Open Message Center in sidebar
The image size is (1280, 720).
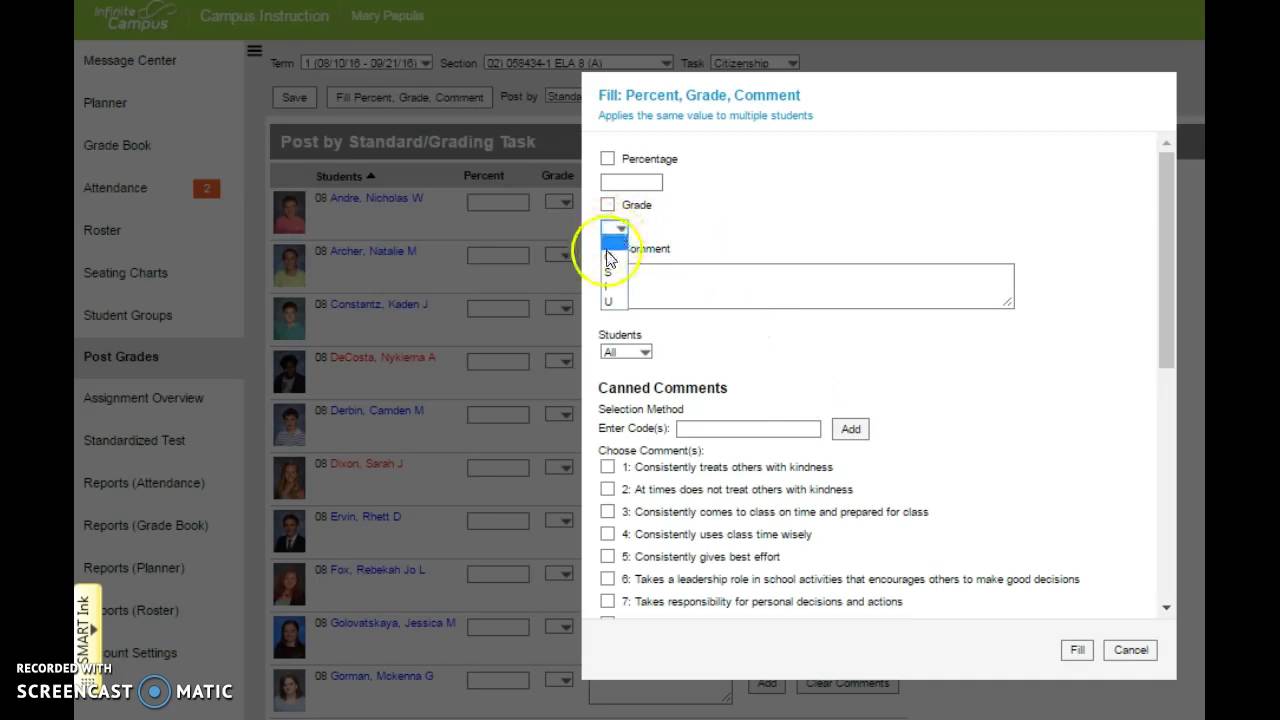(130, 60)
